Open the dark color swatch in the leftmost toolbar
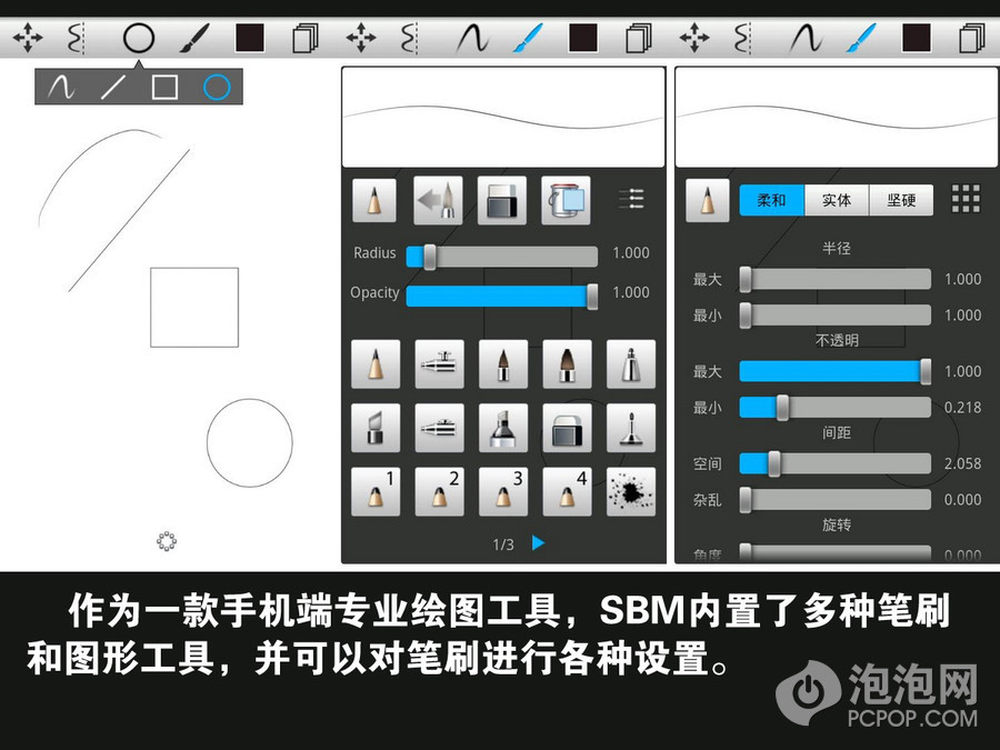Image resolution: width=1000 pixels, height=750 pixels. tap(249, 39)
